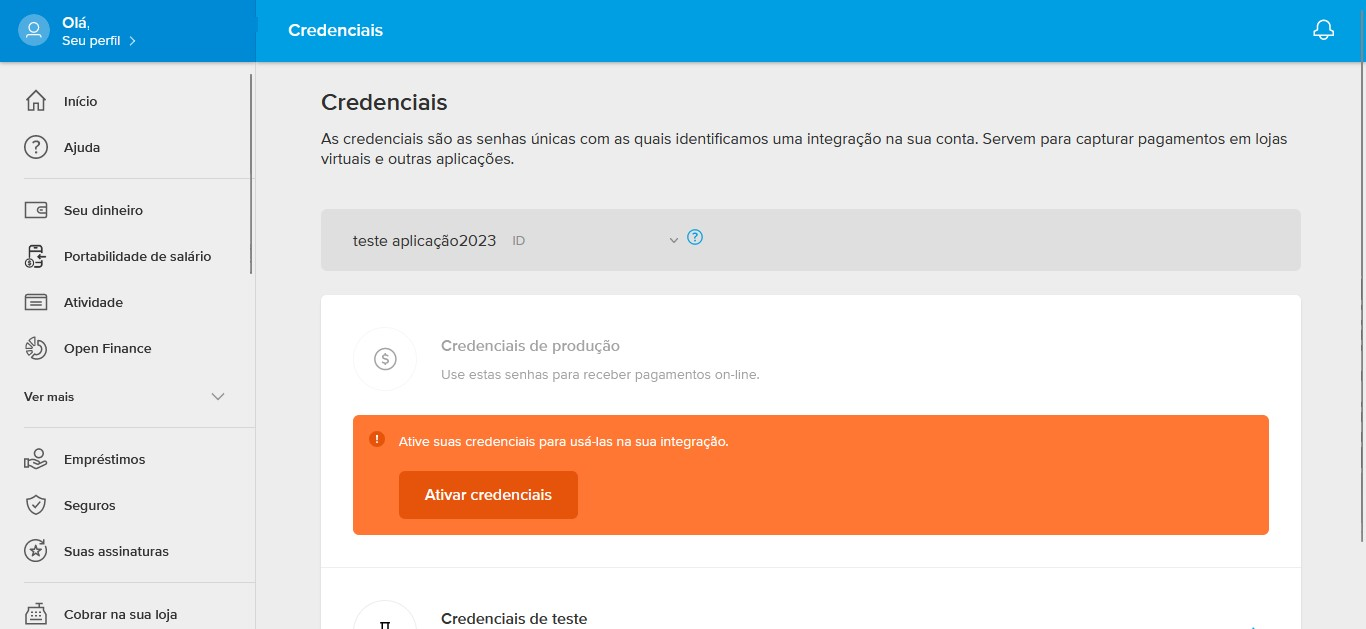Click the sidebar vertical scrollbar

click(251, 173)
